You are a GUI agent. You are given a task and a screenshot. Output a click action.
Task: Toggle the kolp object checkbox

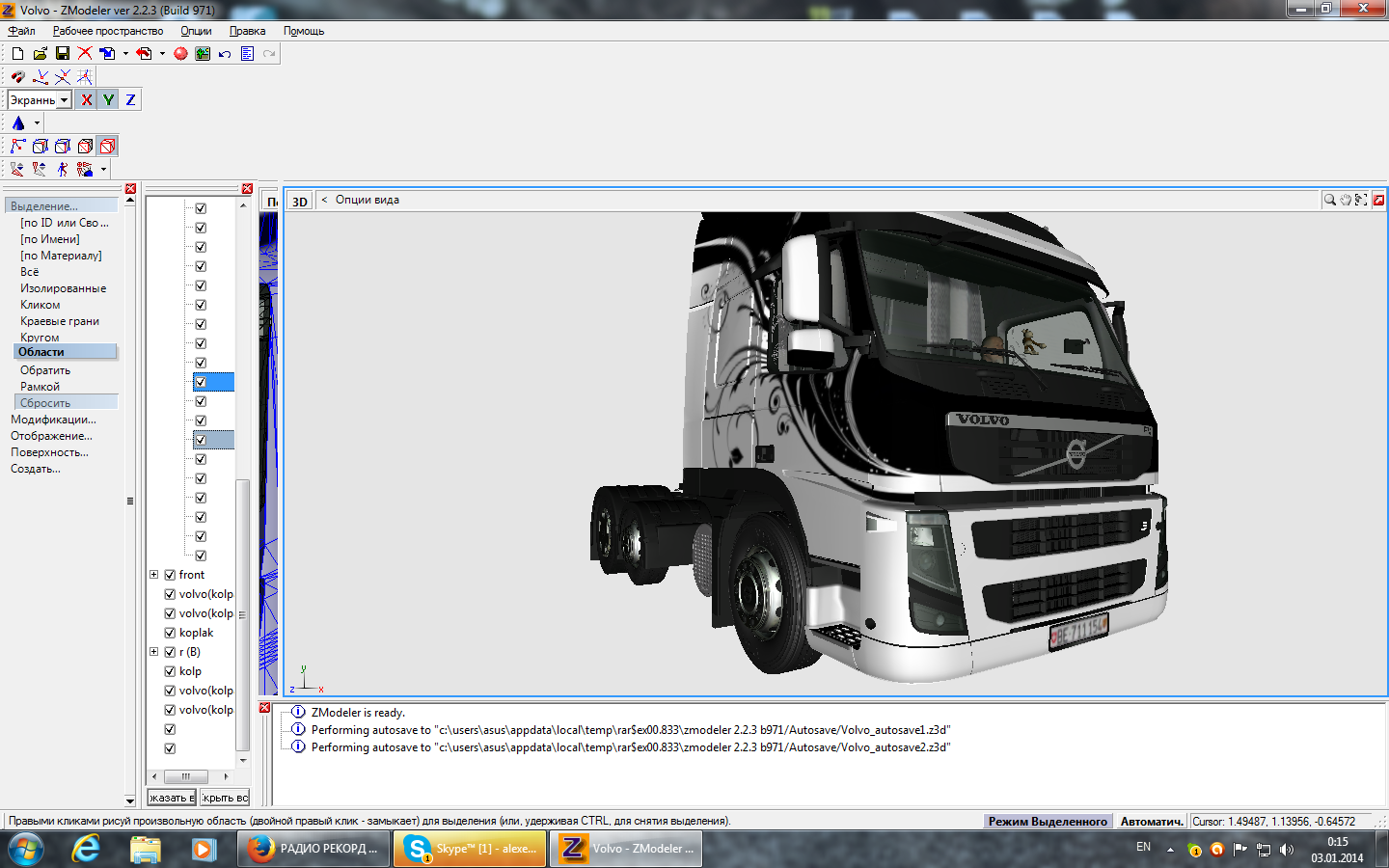[170, 671]
